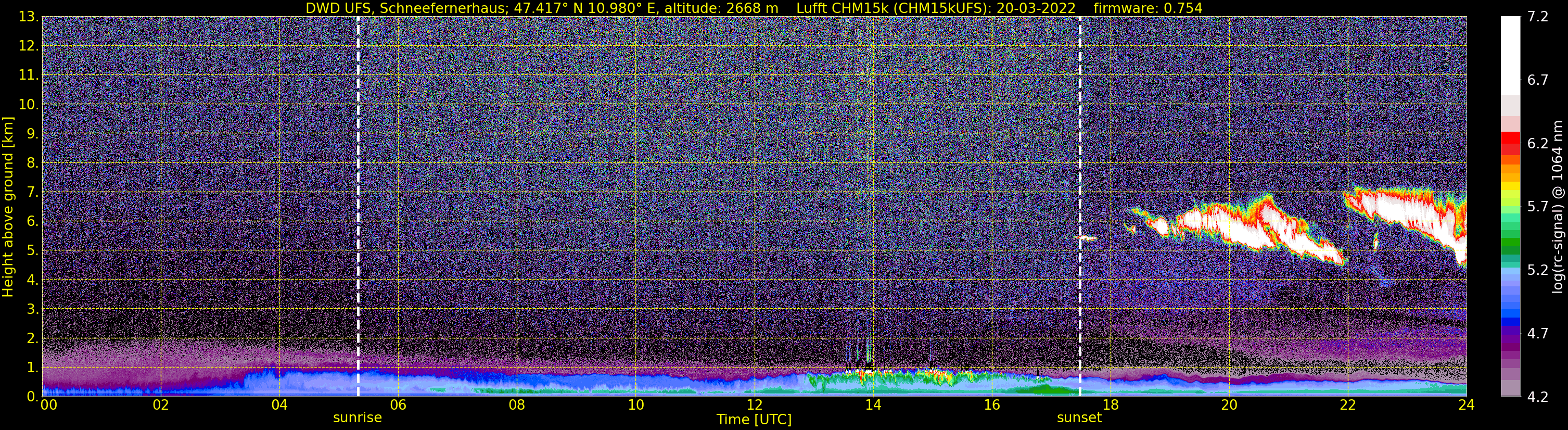
Task: Click the 02 tick on time axis
Action: [x=160, y=404]
